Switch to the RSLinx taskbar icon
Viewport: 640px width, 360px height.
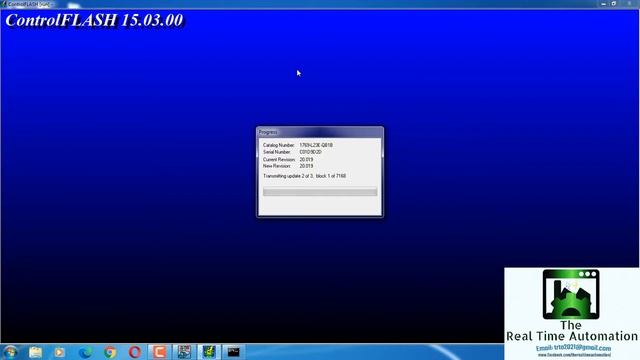pyautogui.click(x=184, y=352)
